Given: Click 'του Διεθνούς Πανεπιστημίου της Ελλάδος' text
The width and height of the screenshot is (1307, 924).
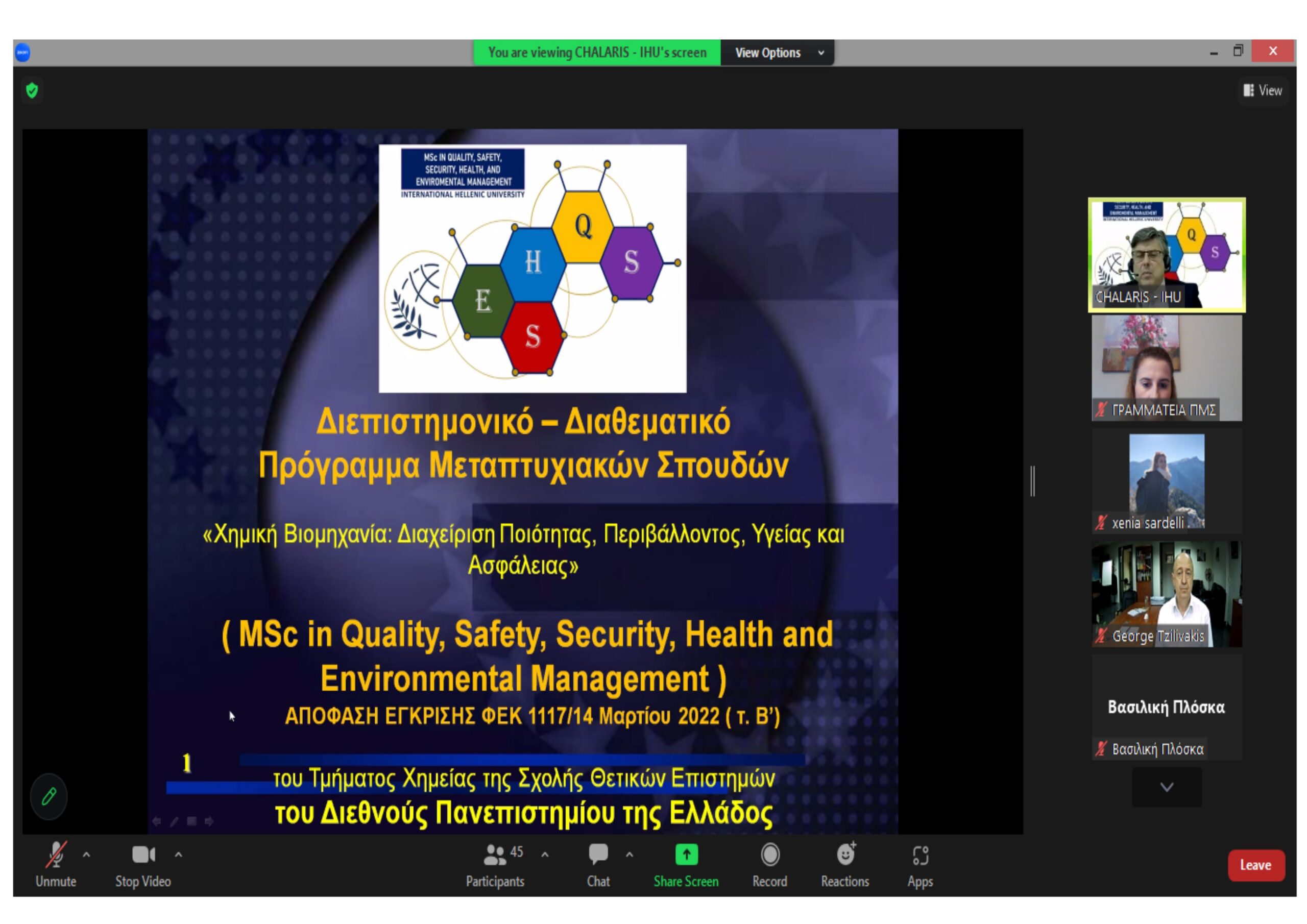Looking at the screenshot, I should click(524, 813).
